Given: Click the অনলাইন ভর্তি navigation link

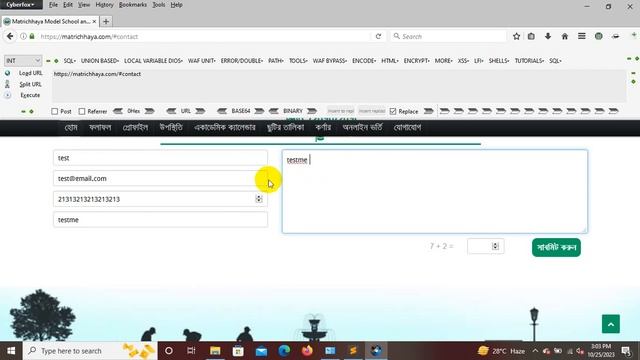Looking at the screenshot, I should pos(362,127).
